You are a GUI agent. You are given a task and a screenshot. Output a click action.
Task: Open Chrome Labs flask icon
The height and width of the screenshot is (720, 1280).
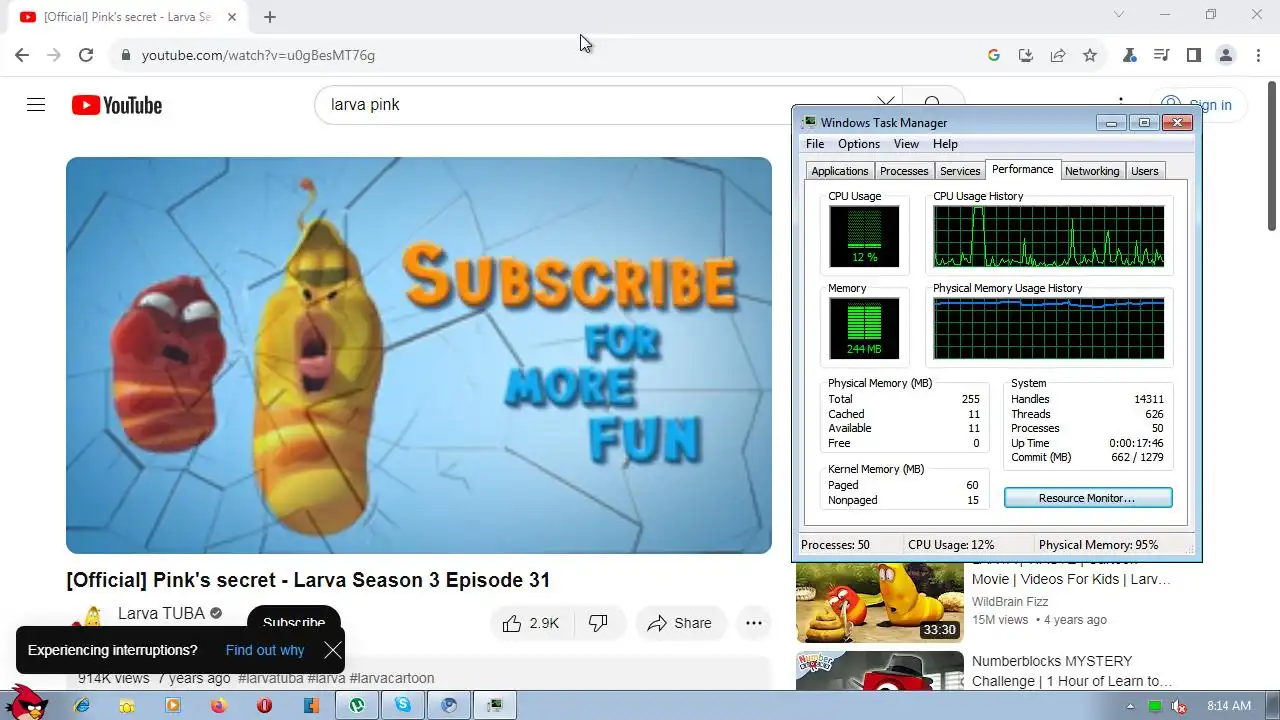point(1130,55)
